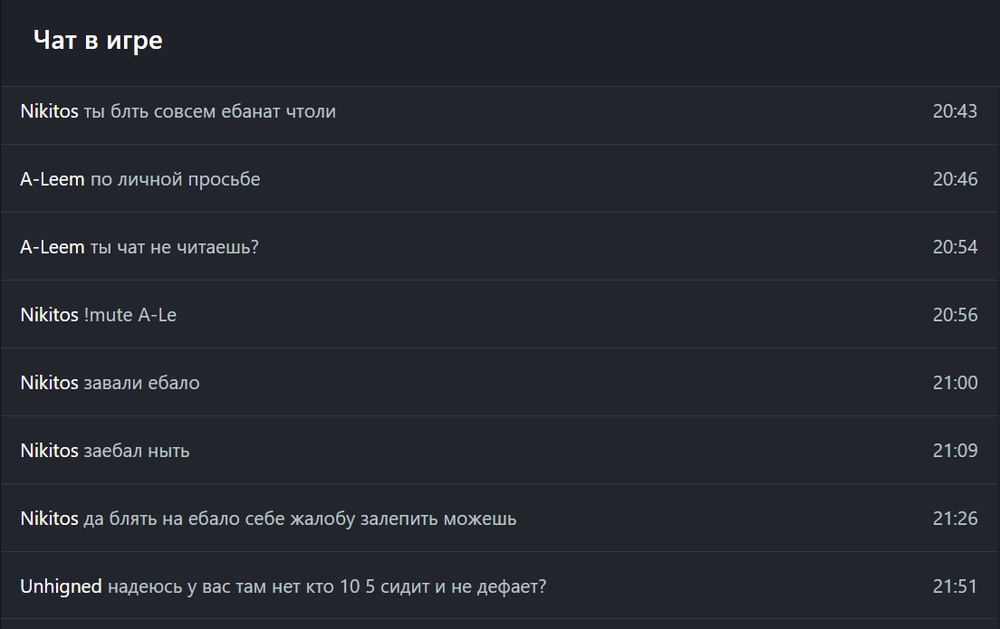Click the 20:43 timestamp
This screenshot has height=629, width=1000.
pyautogui.click(x=954, y=112)
